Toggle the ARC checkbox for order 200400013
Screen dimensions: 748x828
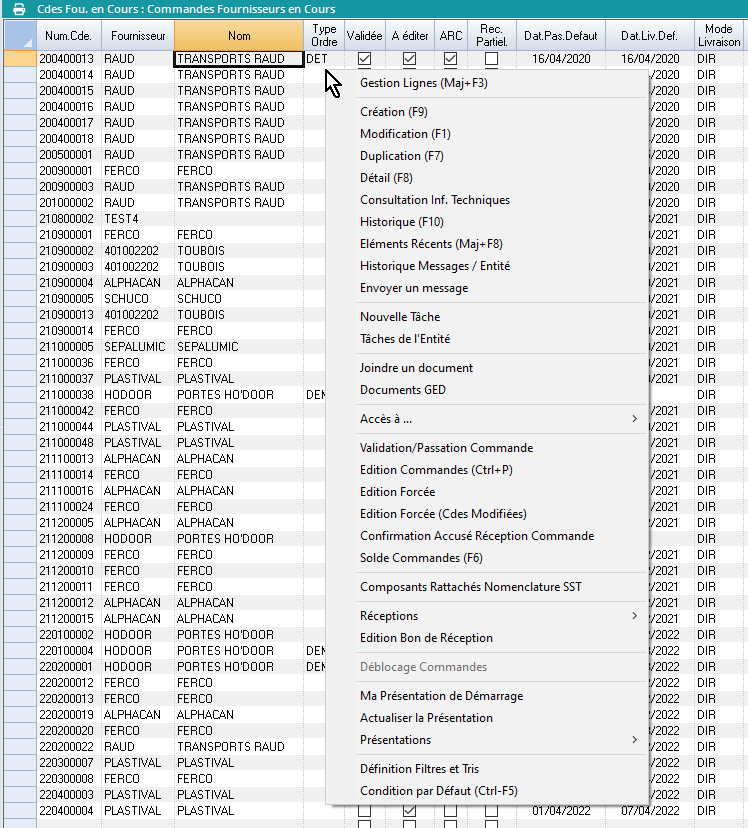pos(451,59)
